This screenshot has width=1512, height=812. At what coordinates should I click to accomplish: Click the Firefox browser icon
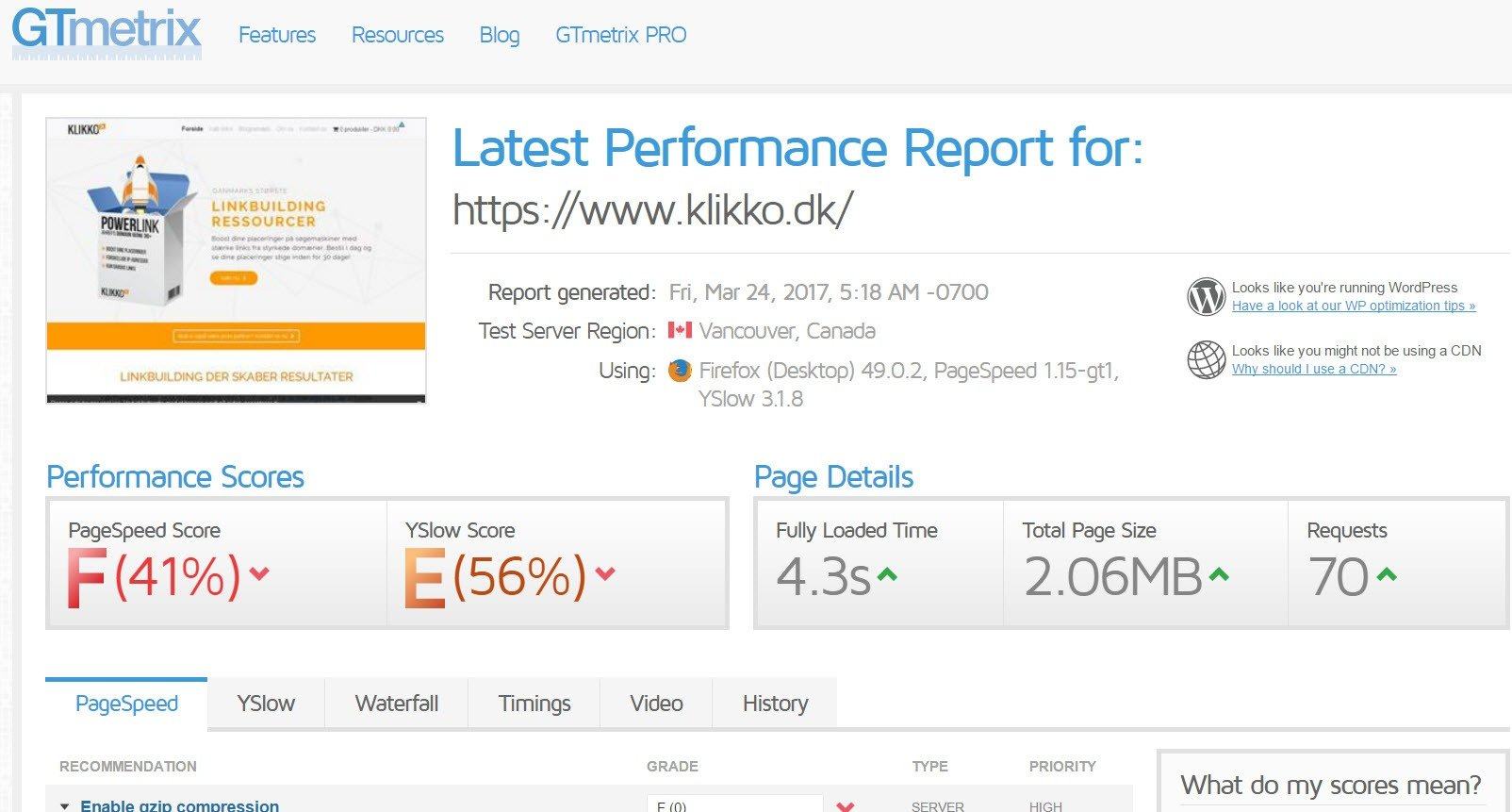point(680,371)
